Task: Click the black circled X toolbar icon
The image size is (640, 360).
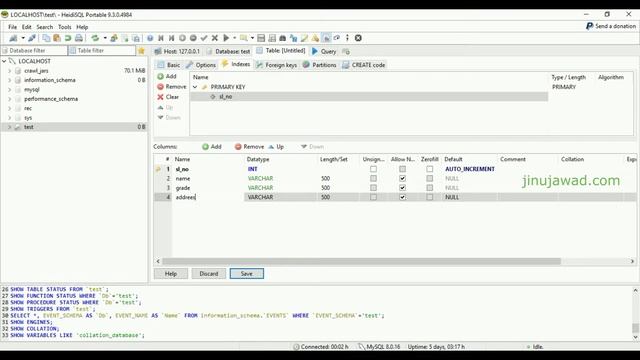Action: [x=358, y=38]
